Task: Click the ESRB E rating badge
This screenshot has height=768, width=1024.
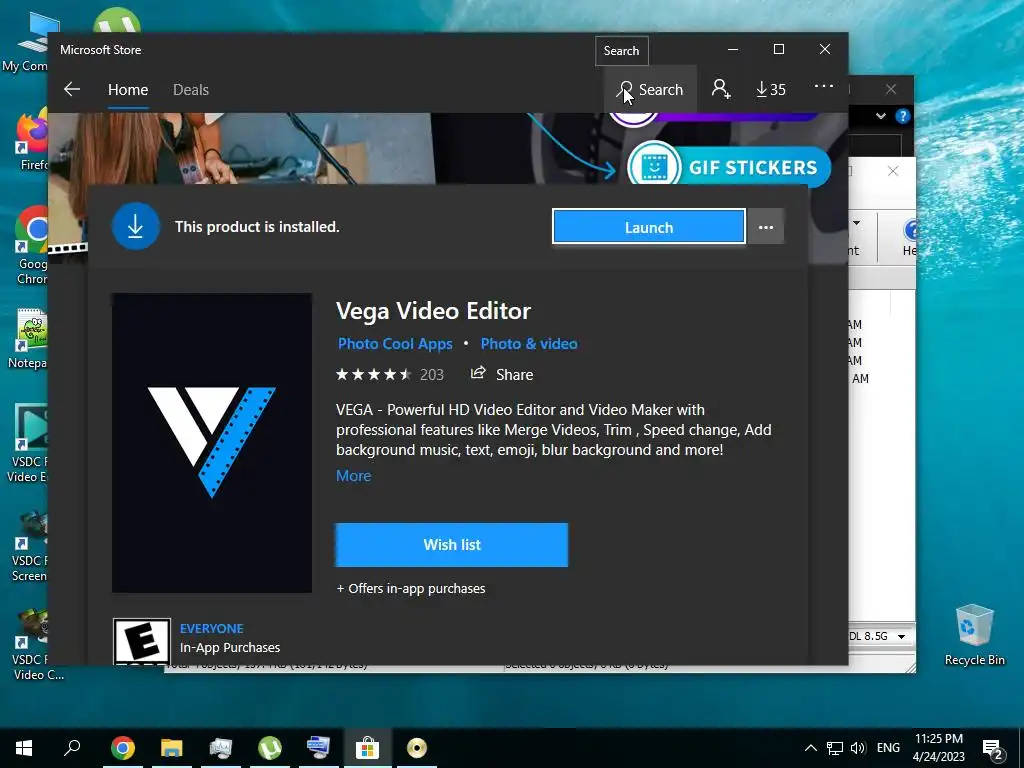Action: tap(142, 641)
